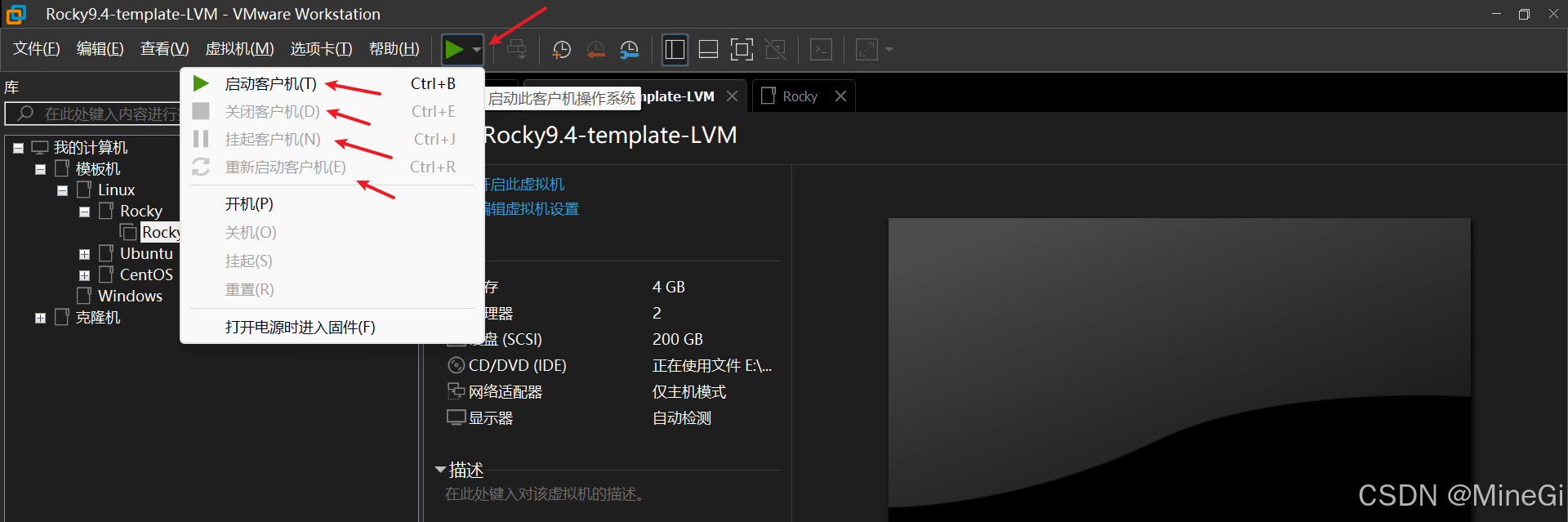
Task: Click the green start guest icon in menu
Action: coord(201,83)
